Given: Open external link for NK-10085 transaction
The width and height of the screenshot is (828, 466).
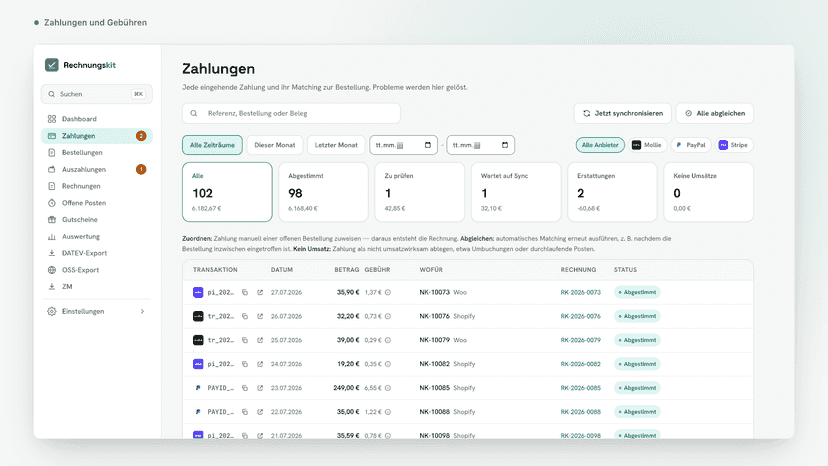Looking at the screenshot, I should (x=260, y=388).
